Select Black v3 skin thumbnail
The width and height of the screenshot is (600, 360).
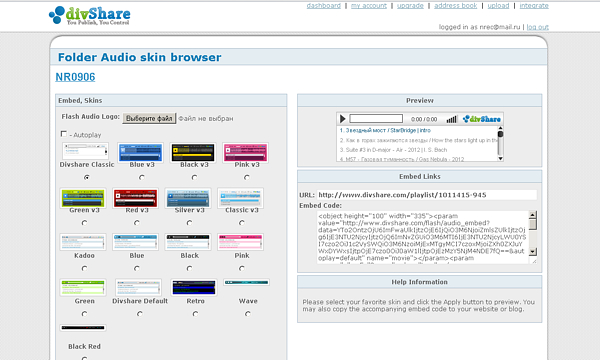pyautogui.click(x=193, y=152)
